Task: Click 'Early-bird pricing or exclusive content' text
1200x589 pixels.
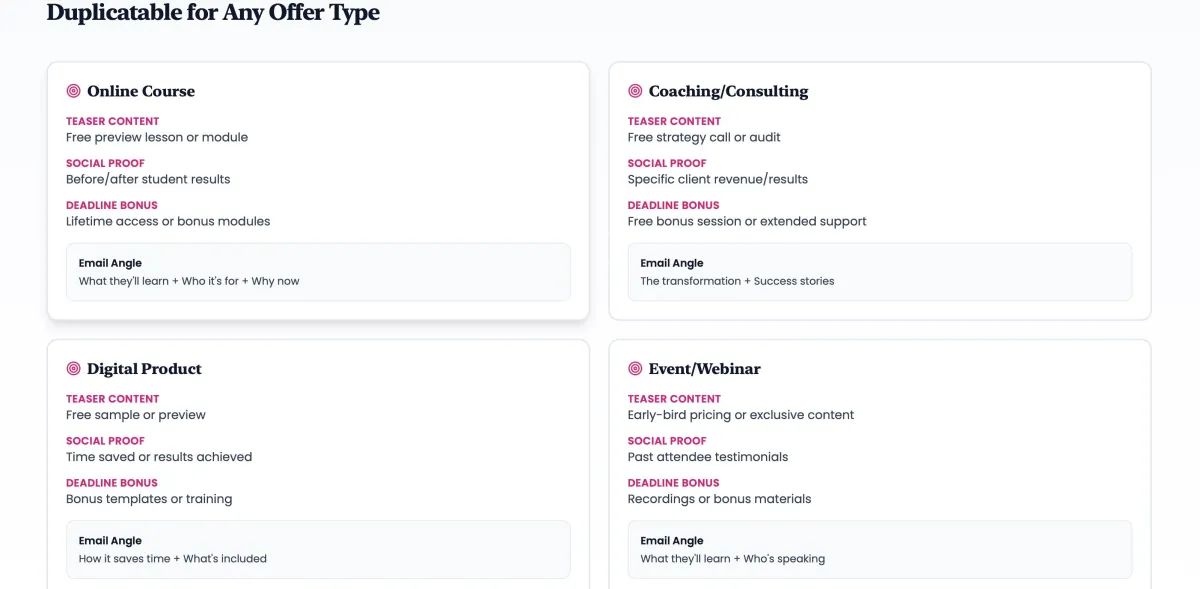Action: (740, 415)
